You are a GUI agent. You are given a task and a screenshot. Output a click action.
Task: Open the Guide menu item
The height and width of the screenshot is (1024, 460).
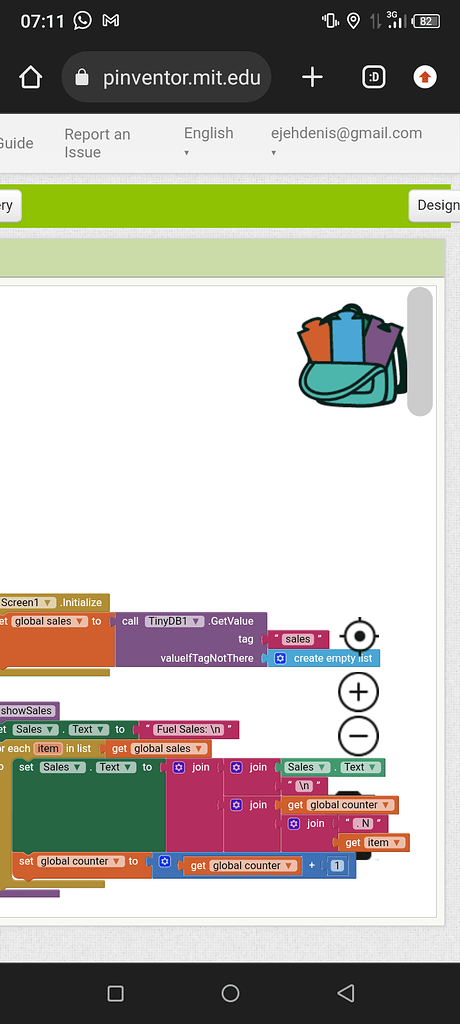coord(16,143)
